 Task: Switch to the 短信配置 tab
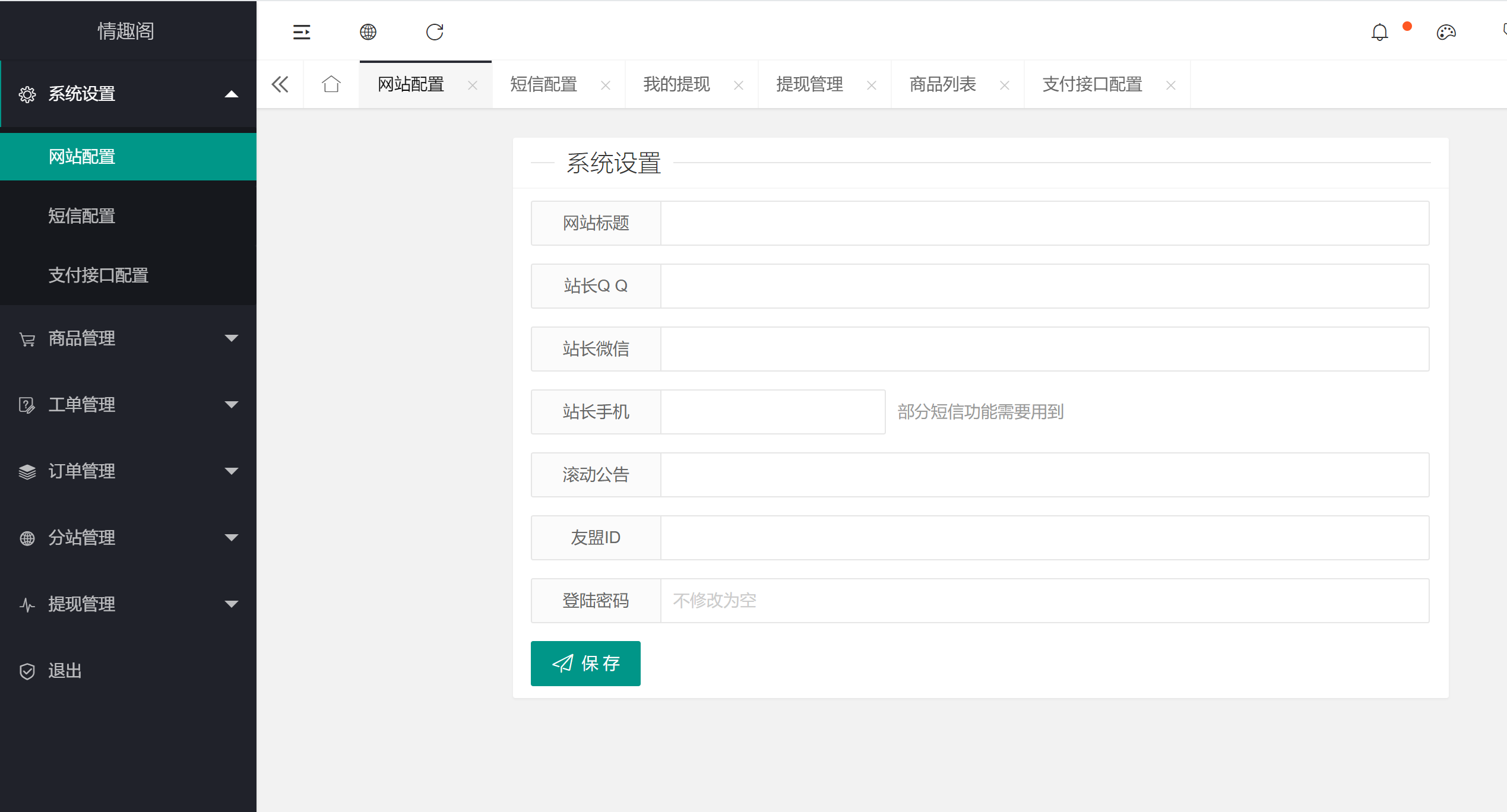pyautogui.click(x=542, y=84)
